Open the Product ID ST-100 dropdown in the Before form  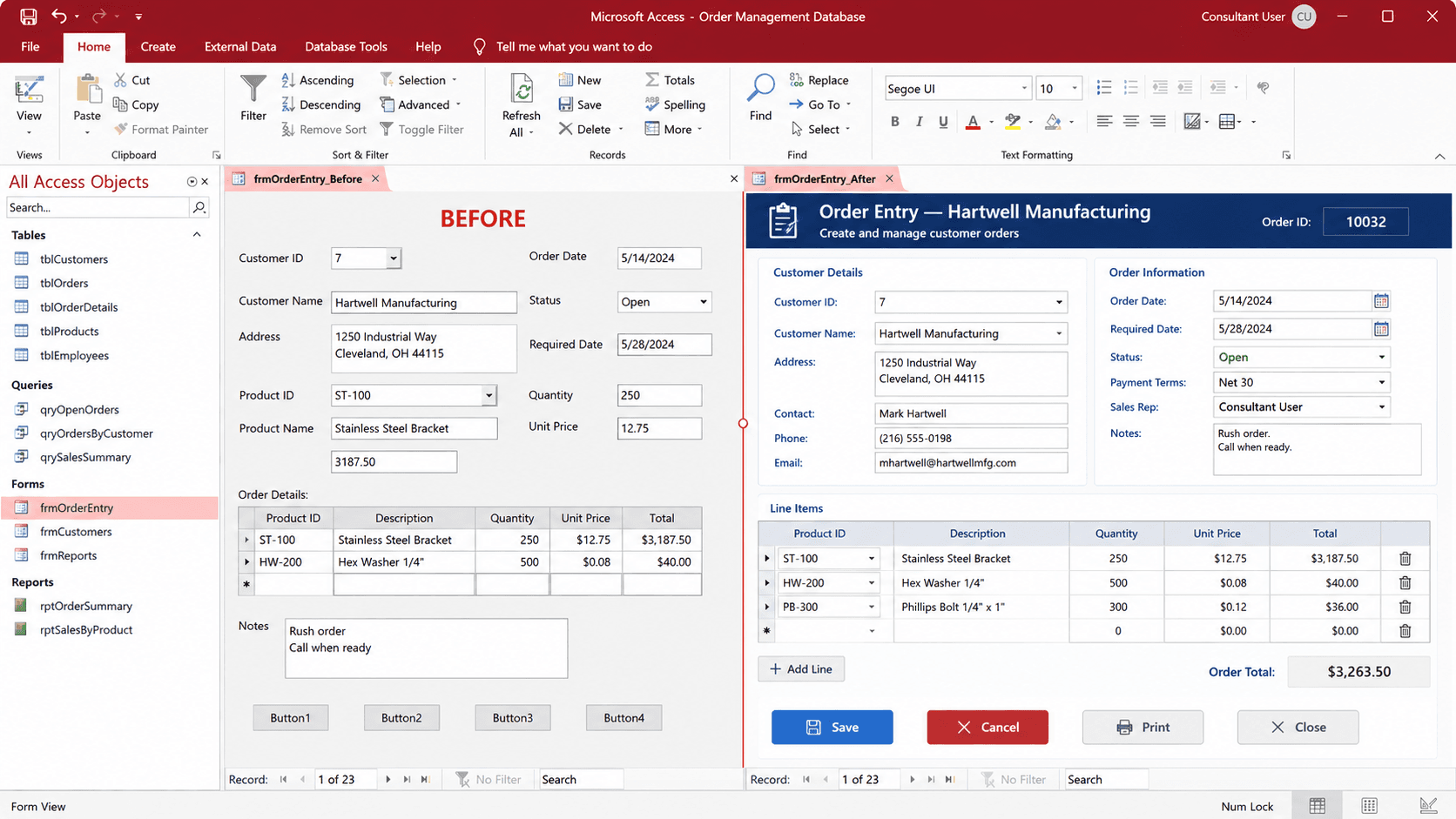[489, 395]
